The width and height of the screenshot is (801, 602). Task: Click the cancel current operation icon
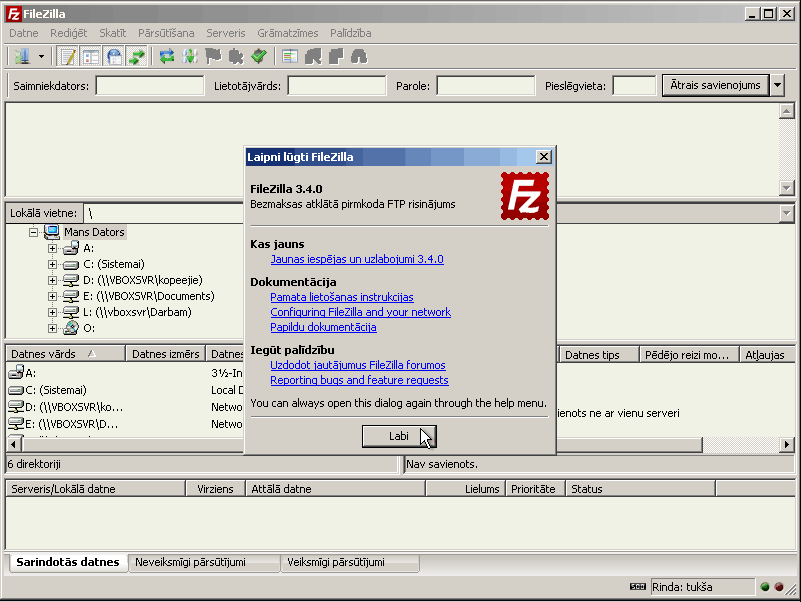pyautogui.click(x=213, y=56)
